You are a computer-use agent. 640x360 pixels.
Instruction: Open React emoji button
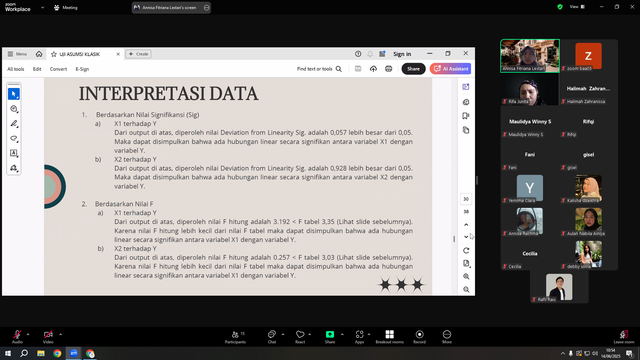coord(300,337)
